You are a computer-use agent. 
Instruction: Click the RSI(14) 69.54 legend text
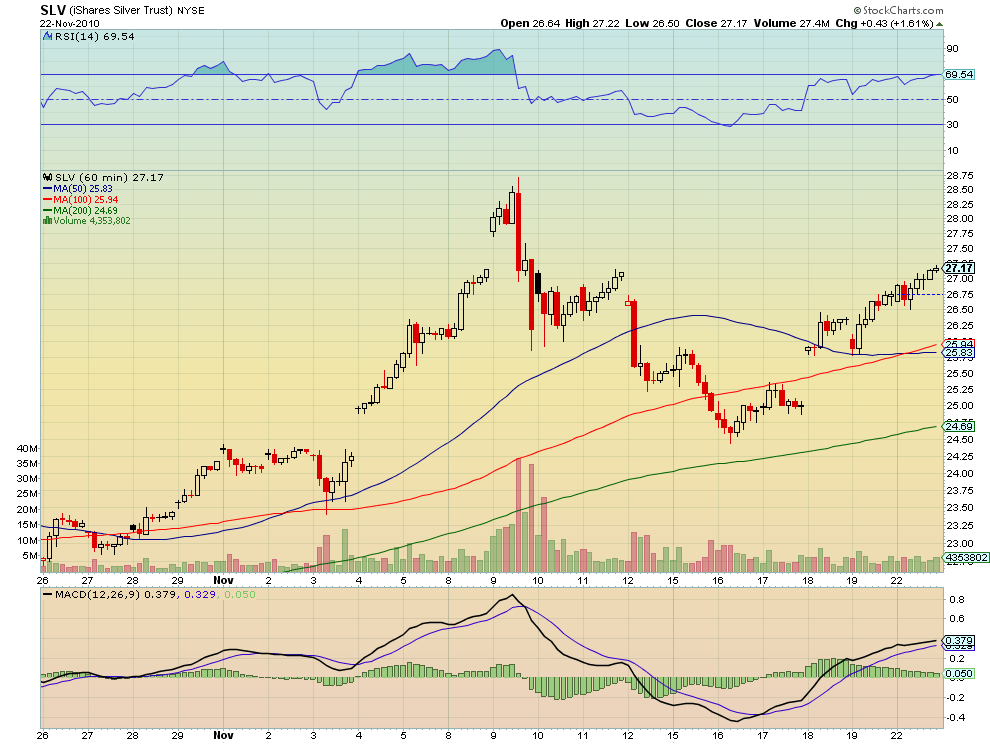[95, 37]
